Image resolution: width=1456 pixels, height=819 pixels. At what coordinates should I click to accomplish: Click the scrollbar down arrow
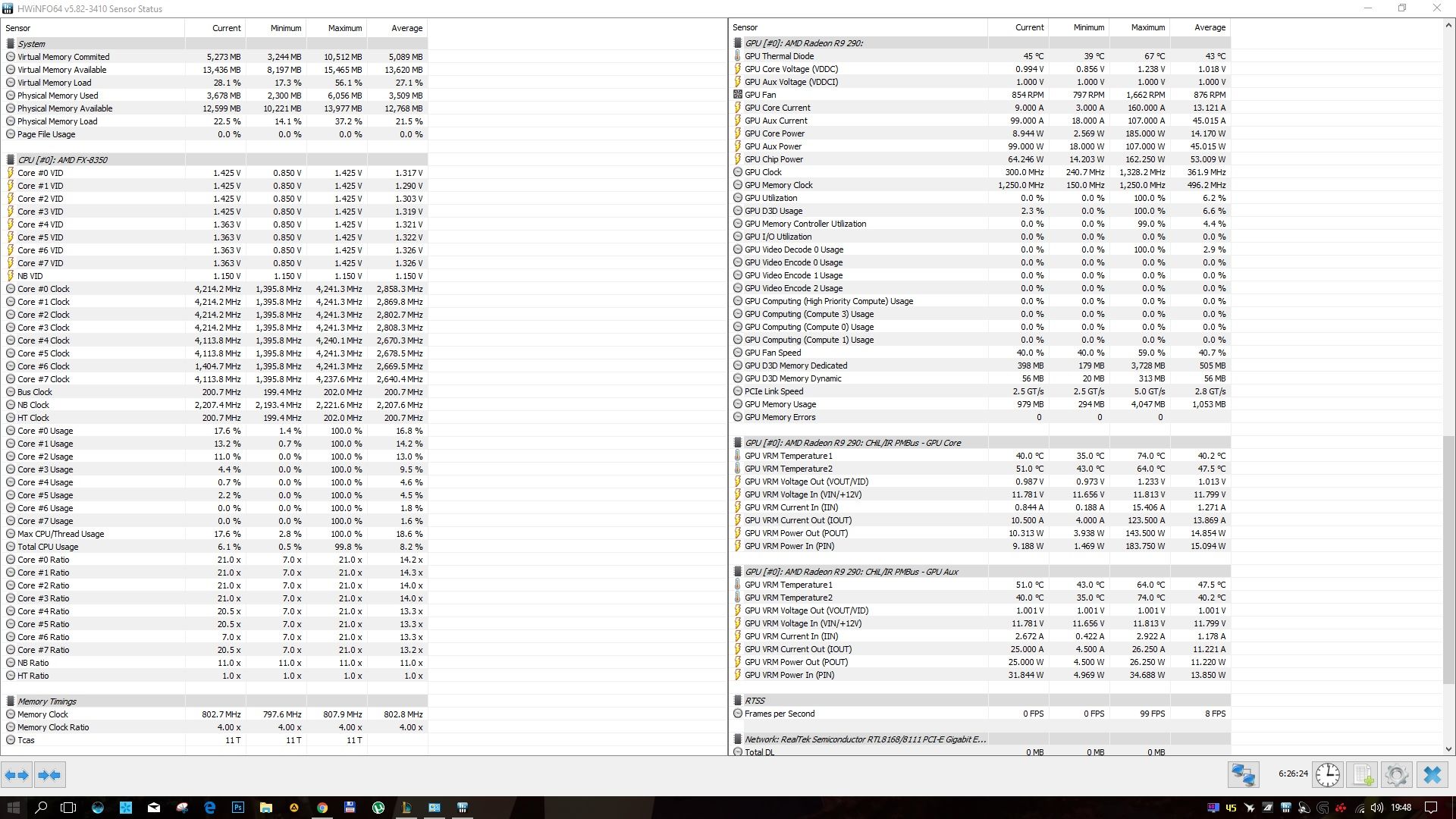1448,749
